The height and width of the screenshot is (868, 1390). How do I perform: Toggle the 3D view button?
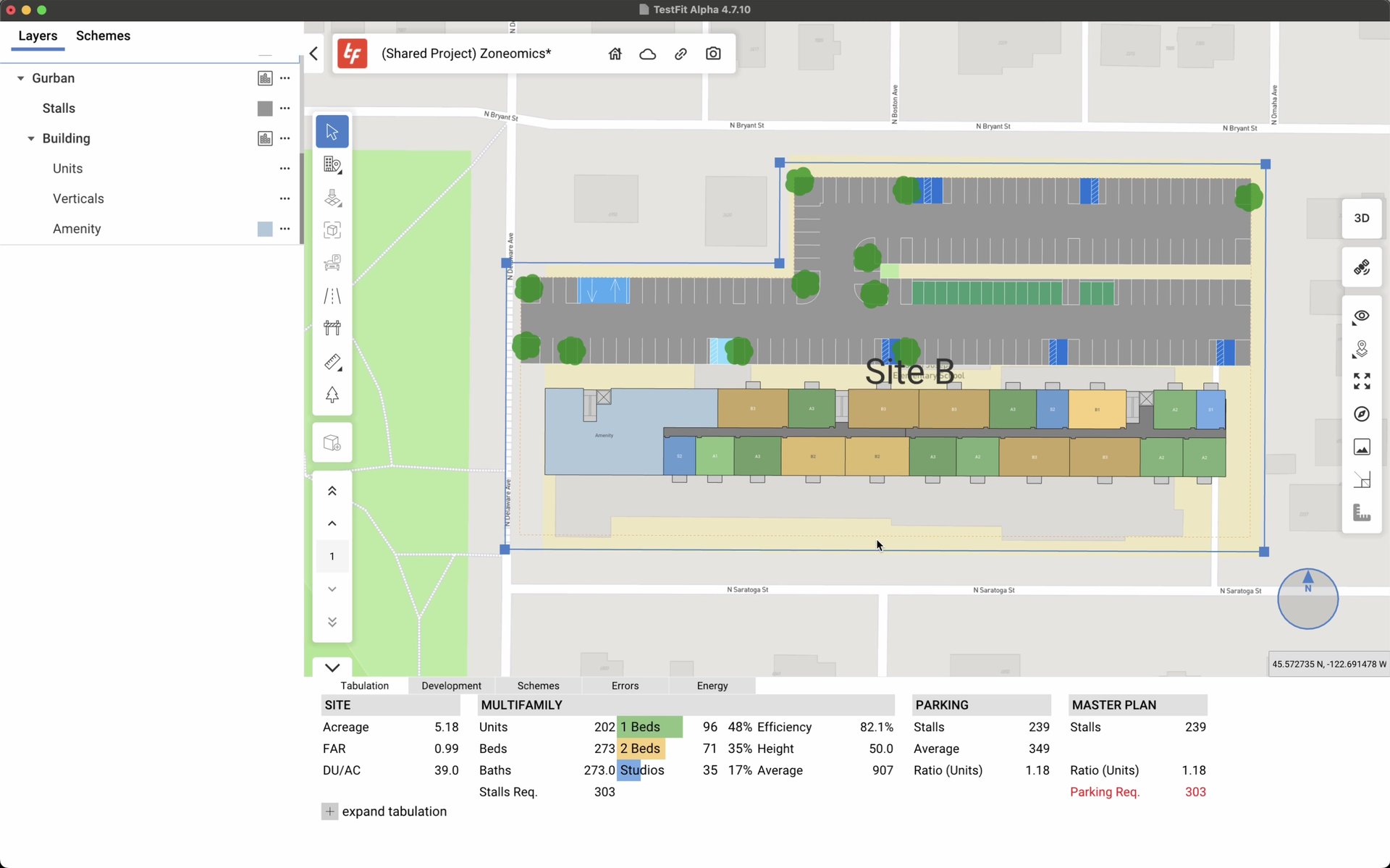[x=1361, y=218]
